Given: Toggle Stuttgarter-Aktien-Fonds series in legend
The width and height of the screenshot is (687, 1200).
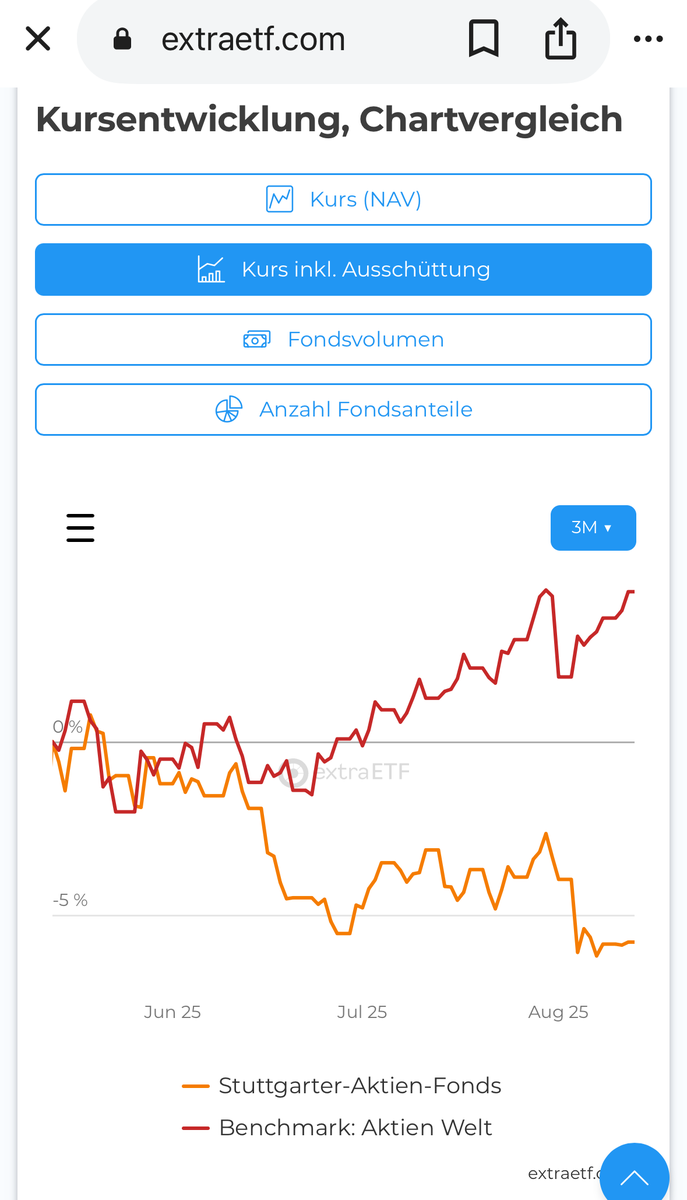Looking at the screenshot, I should (x=360, y=1085).
